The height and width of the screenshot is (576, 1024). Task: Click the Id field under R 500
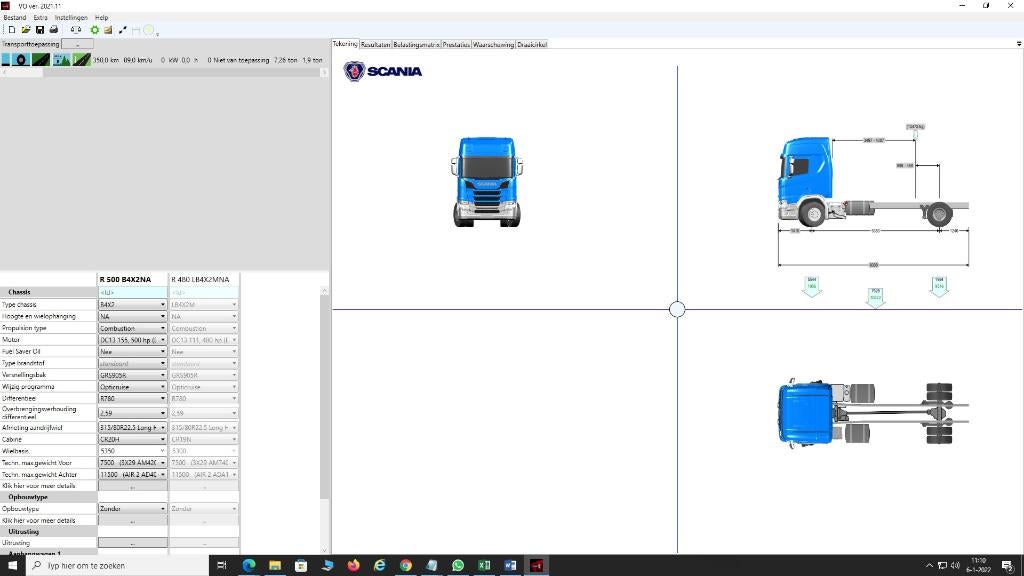[133, 293]
